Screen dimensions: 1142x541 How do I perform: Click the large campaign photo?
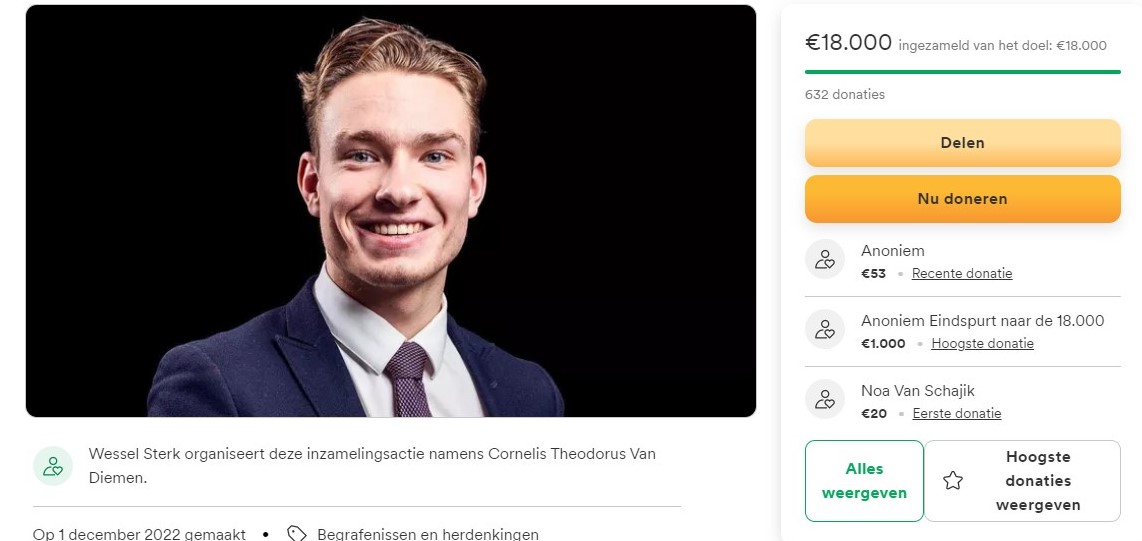tap(390, 211)
